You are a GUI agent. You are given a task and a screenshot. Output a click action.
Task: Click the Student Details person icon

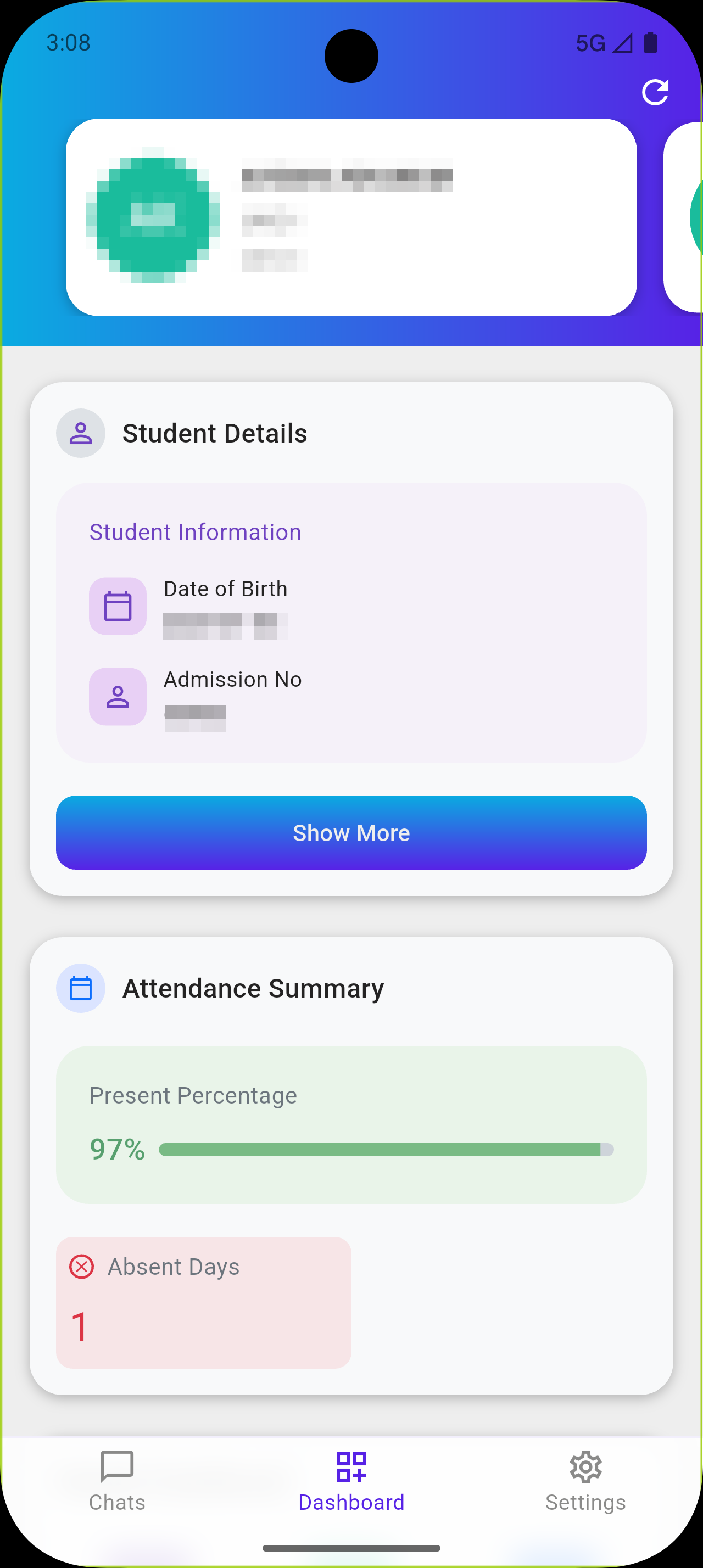[80, 433]
